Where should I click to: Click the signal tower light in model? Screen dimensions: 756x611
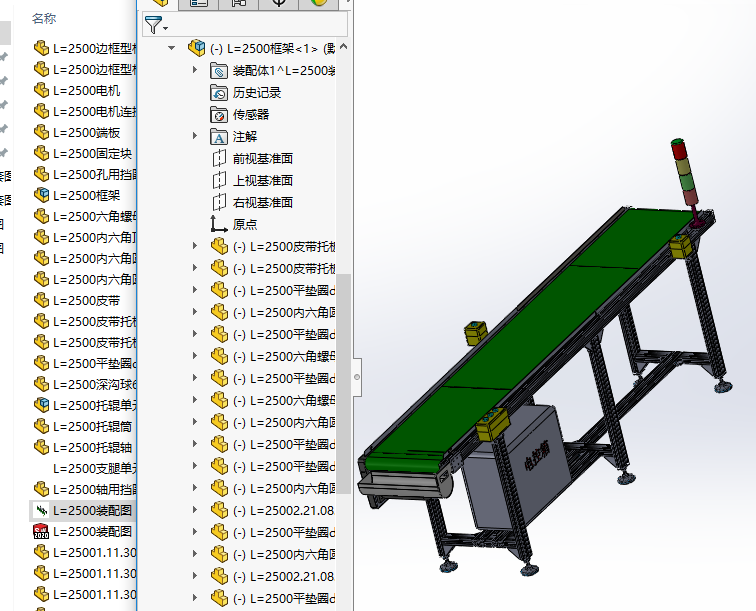pos(684,176)
